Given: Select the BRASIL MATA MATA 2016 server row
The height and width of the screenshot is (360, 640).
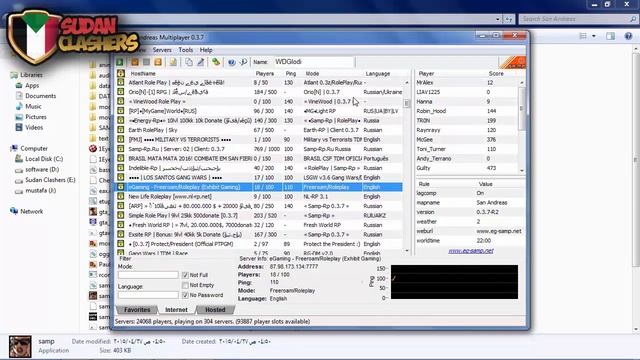Looking at the screenshot, I should click(260, 158).
